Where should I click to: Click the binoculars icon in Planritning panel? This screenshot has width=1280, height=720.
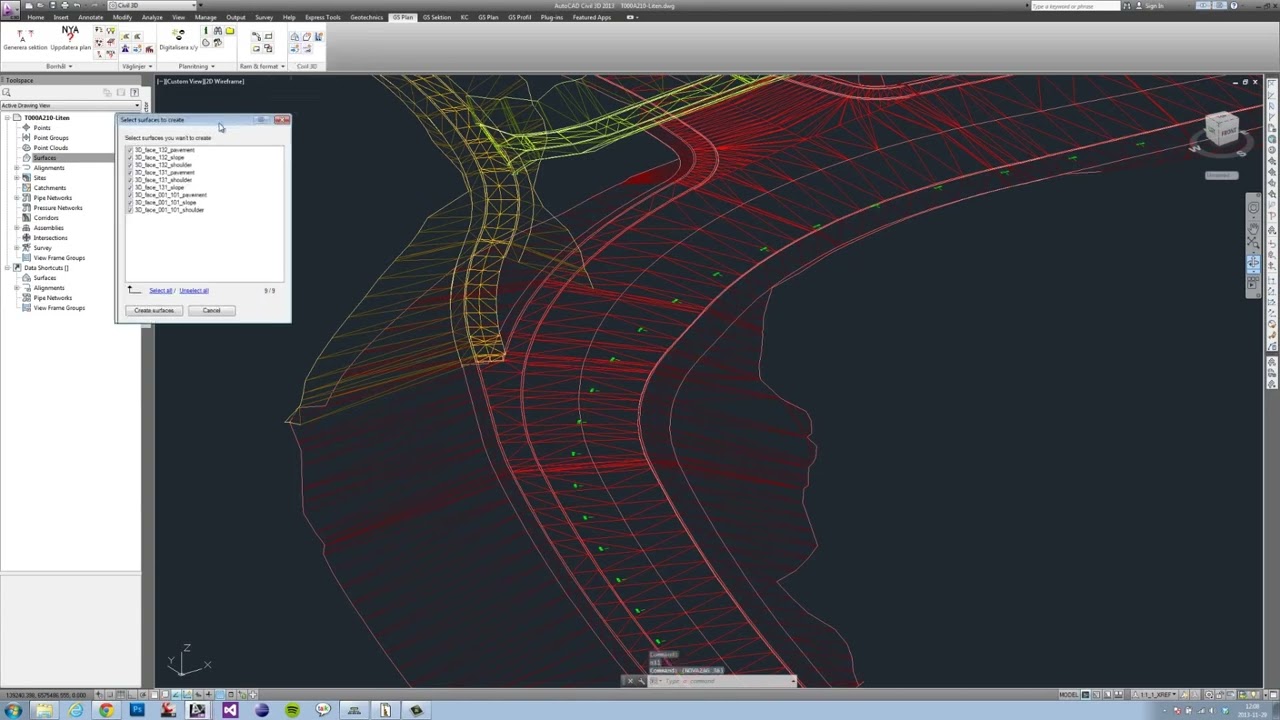(217, 32)
